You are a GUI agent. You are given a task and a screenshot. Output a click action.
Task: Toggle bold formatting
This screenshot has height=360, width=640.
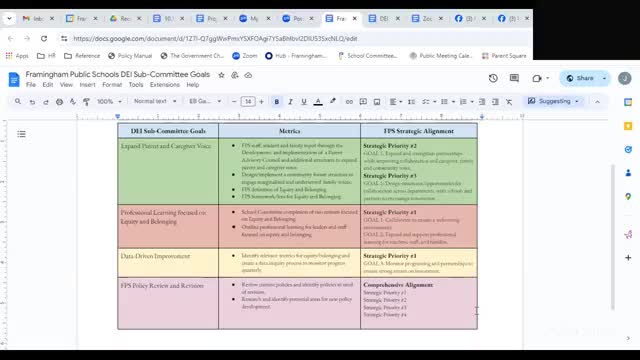click(x=276, y=102)
